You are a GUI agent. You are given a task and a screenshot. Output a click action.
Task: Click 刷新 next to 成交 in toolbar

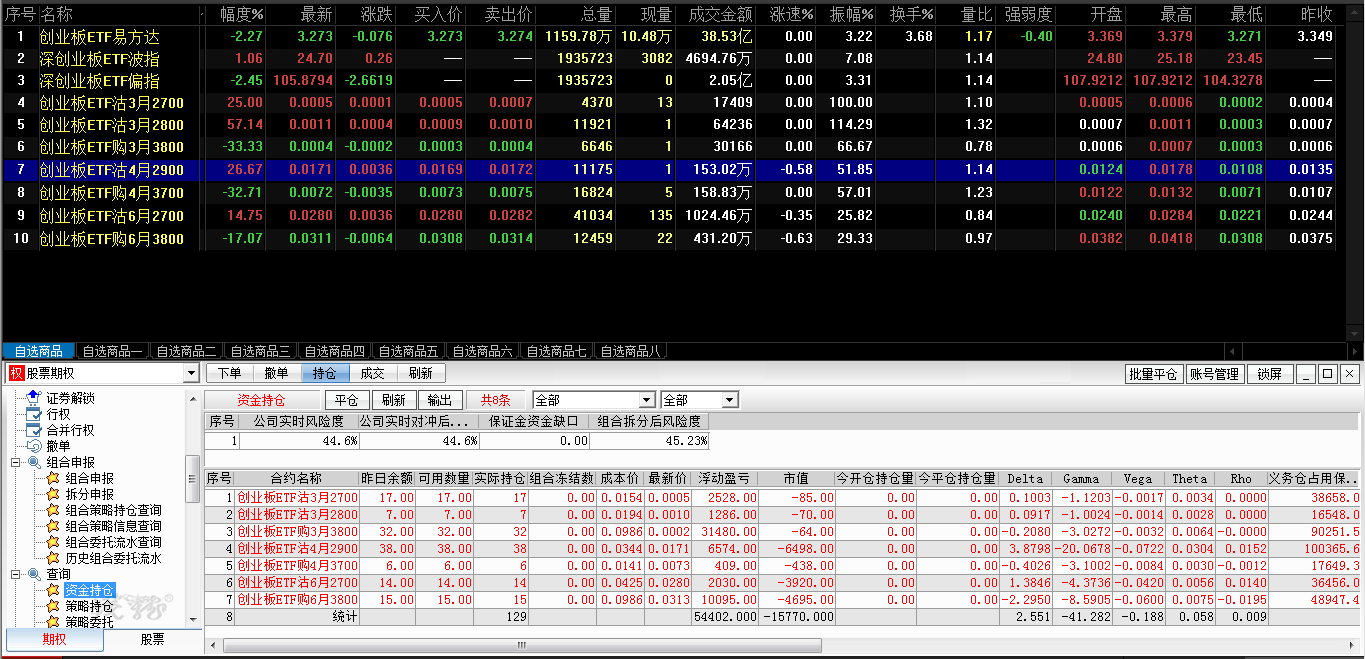[x=421, y=373]
